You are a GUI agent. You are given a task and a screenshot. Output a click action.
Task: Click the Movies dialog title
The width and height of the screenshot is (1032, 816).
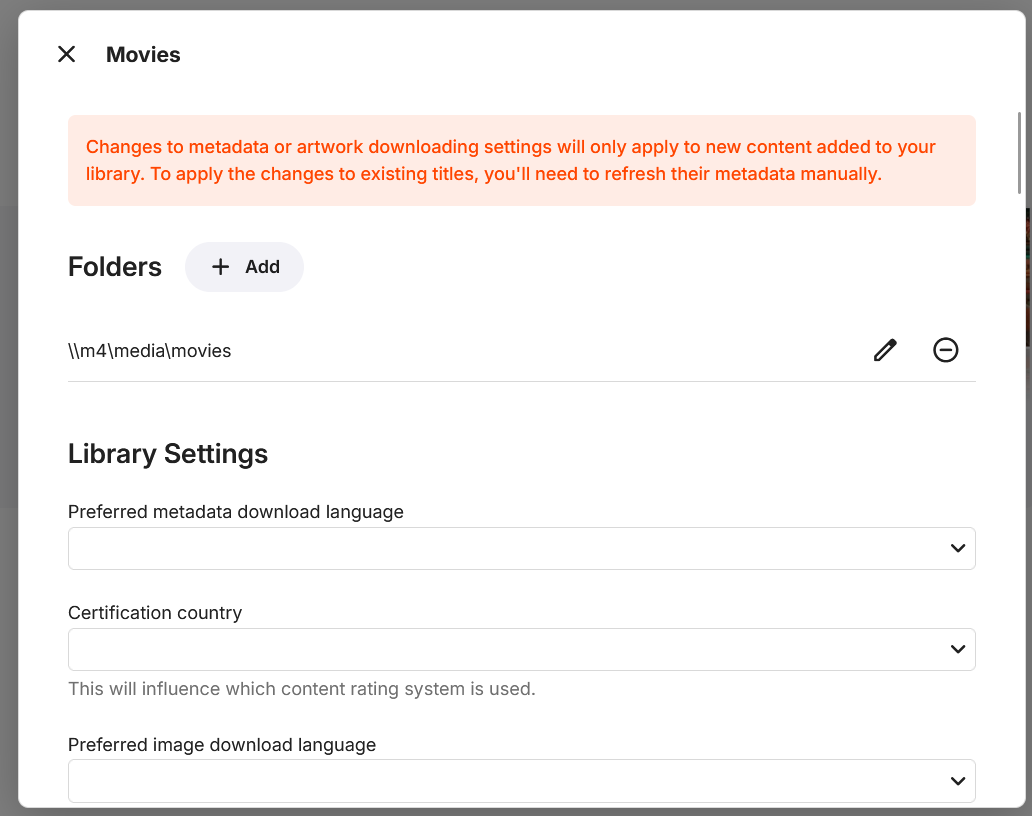click(x=143, y=55)
